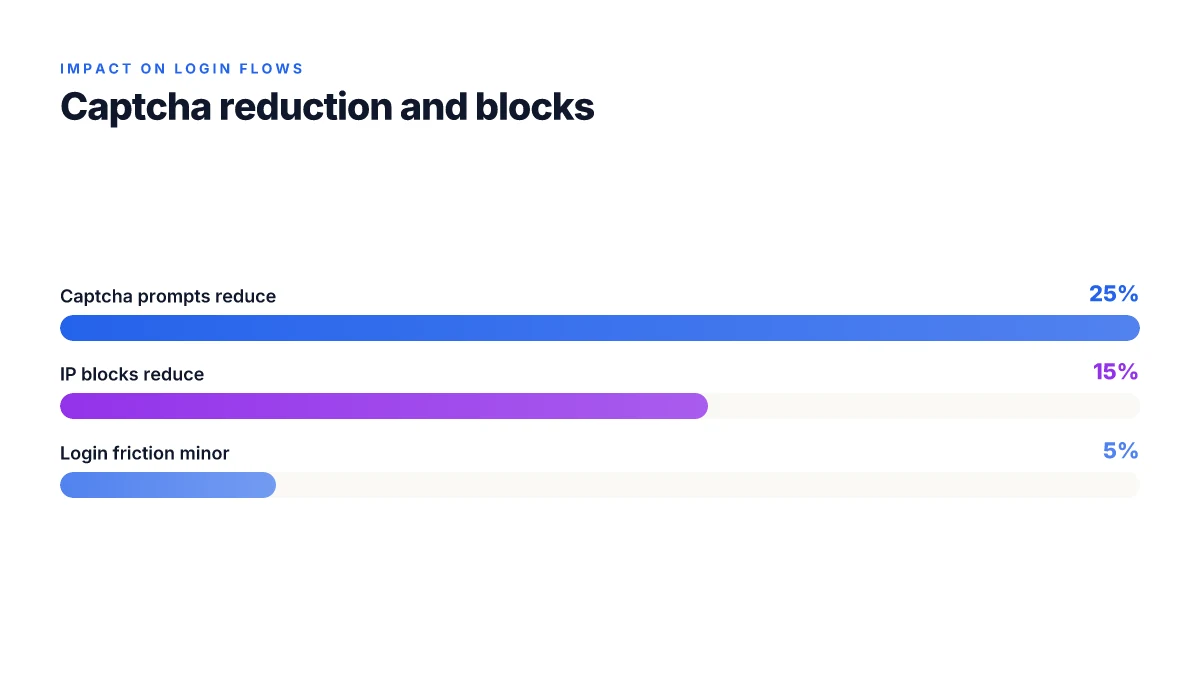Image resolution: width=1200 pixels, height=680 pixels.
Task: Select the light blue Login friction bar fill
Action: pos(168,485)
